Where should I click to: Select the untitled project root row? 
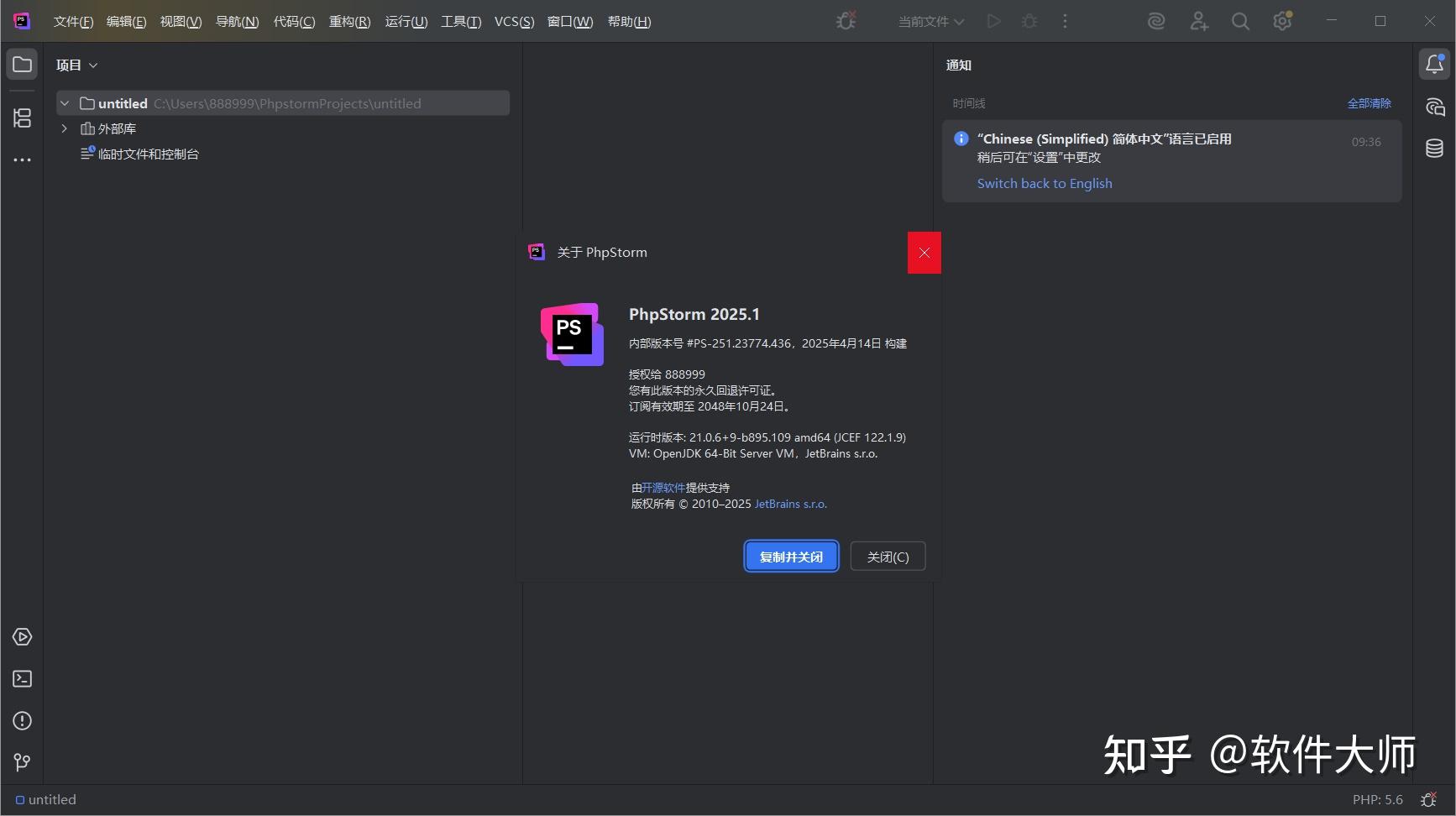283,103
